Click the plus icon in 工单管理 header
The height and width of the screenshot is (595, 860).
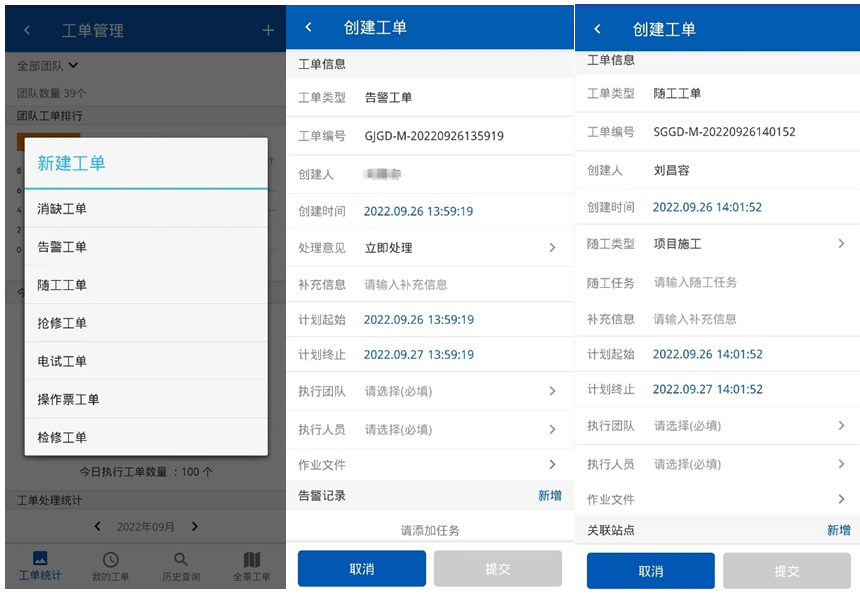tap(268, 30)
